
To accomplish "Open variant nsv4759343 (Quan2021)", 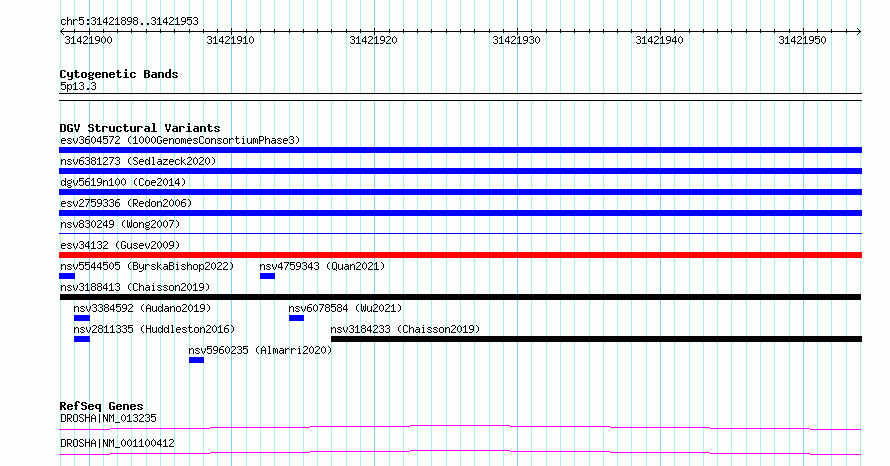I will coord(322,266).
